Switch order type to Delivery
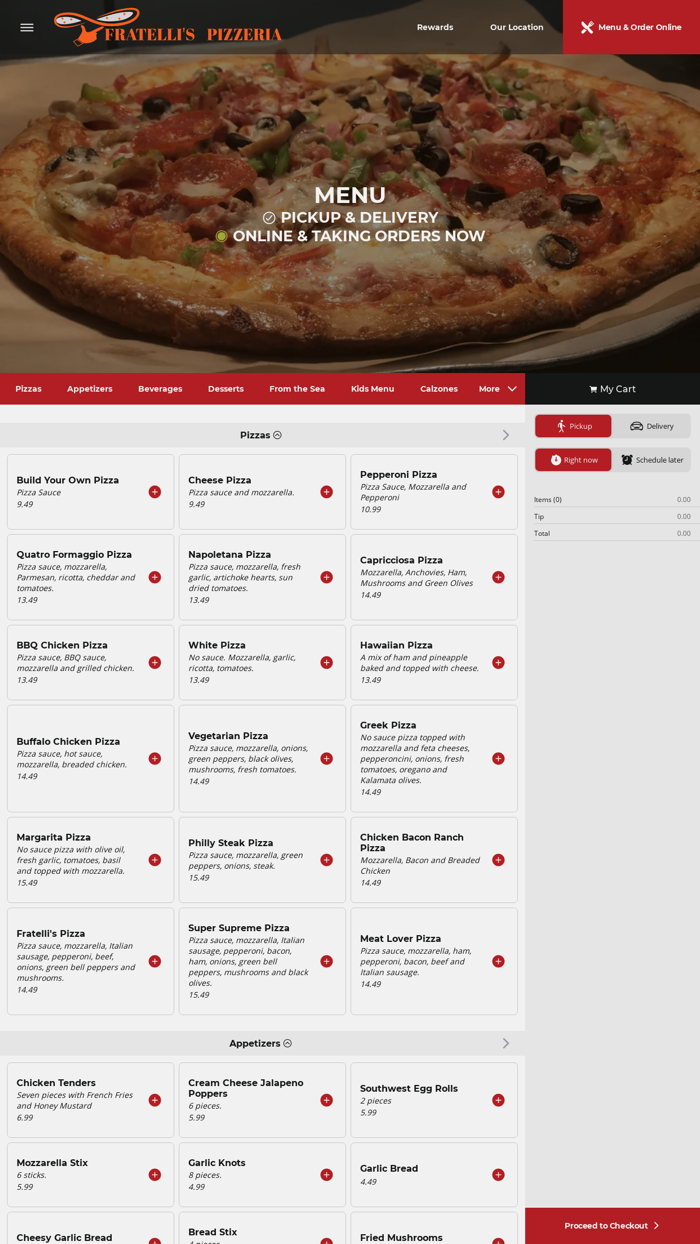This screenshot has width=700, height=1244. [x=652, y=426]
